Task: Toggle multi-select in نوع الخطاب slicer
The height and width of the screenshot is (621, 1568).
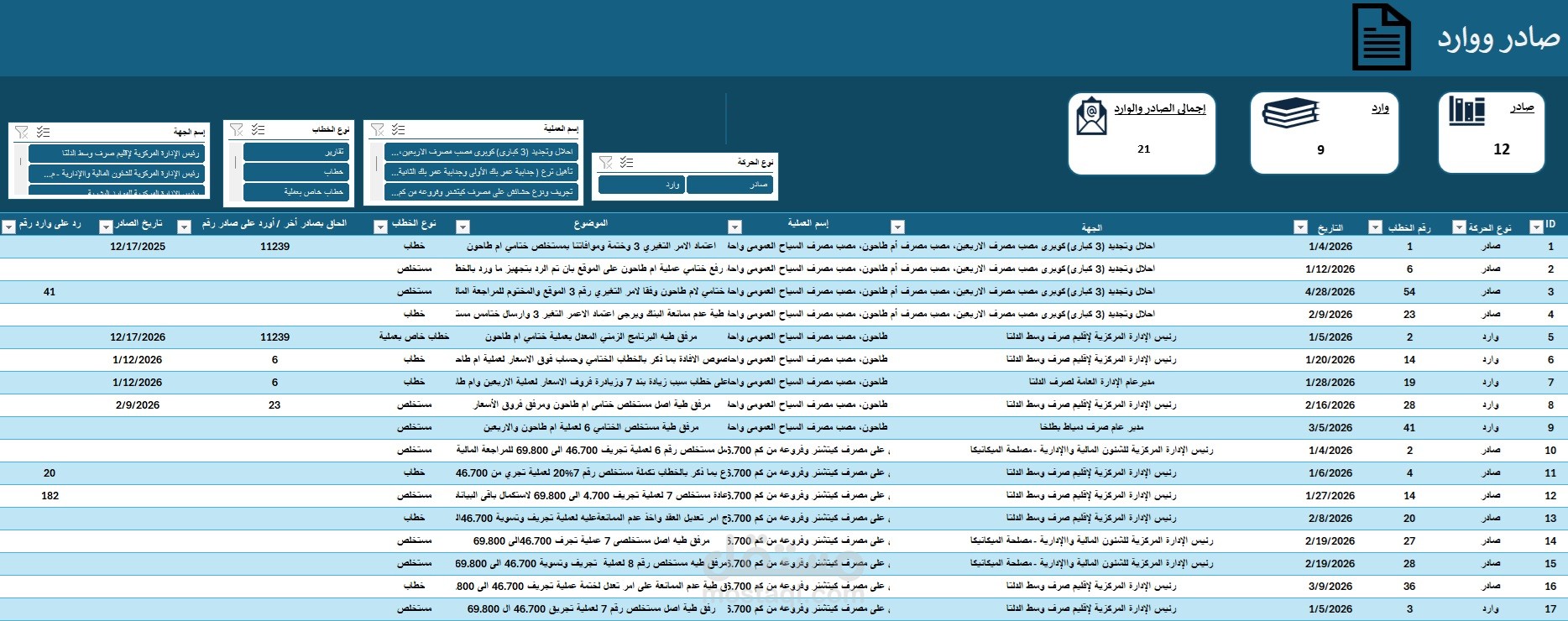Action: (258, 130)
